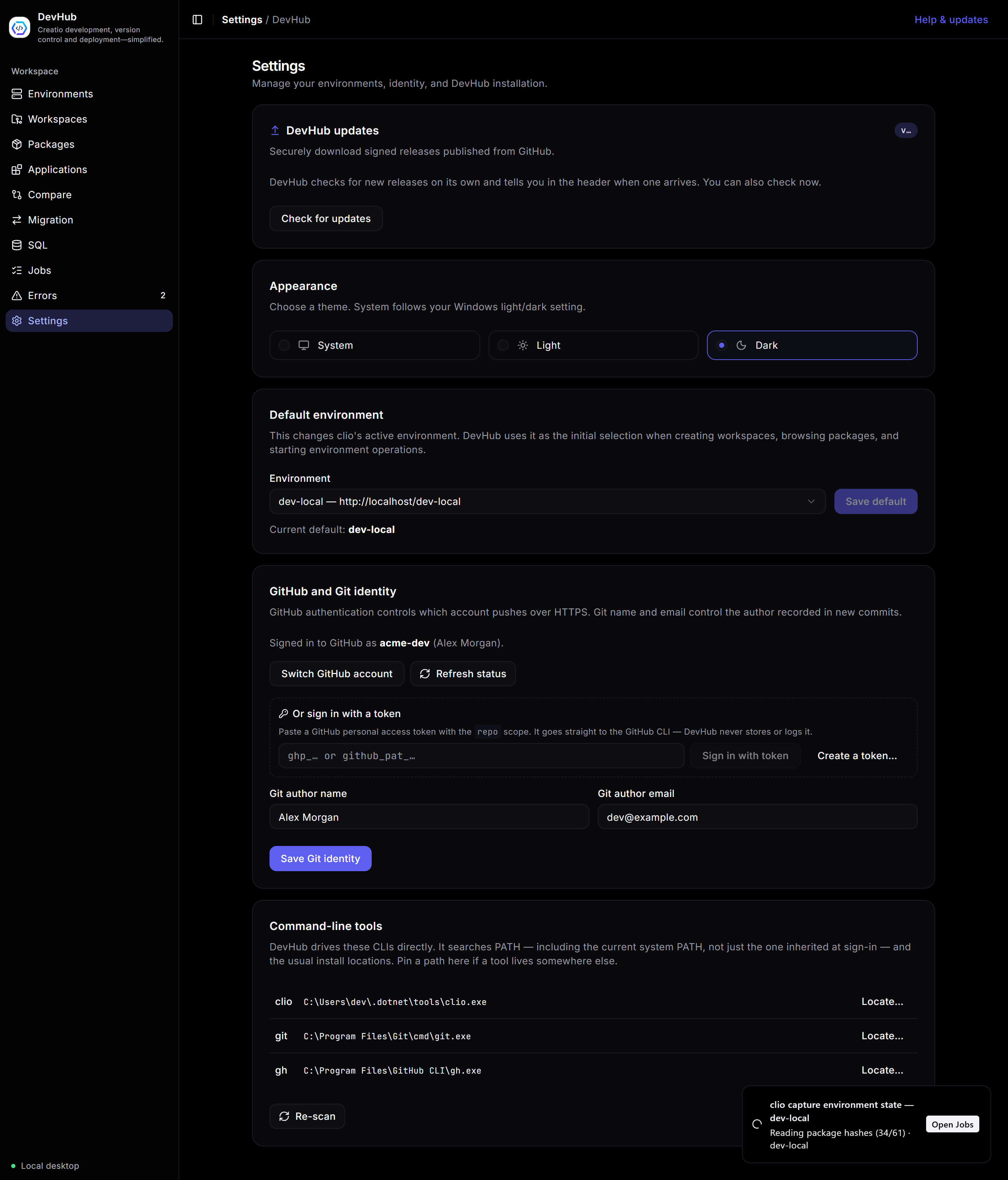
Task: Click the Local desktop status label
Action: coord(50,1166)
